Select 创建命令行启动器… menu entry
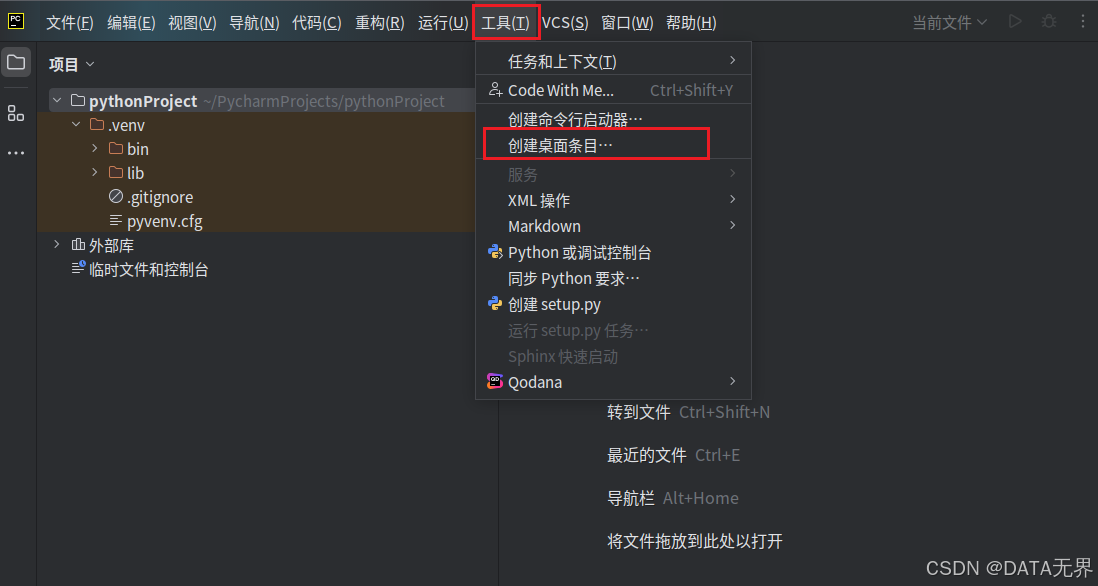The width and height of the screenshot is (1098, 586). tap(613, 120)
